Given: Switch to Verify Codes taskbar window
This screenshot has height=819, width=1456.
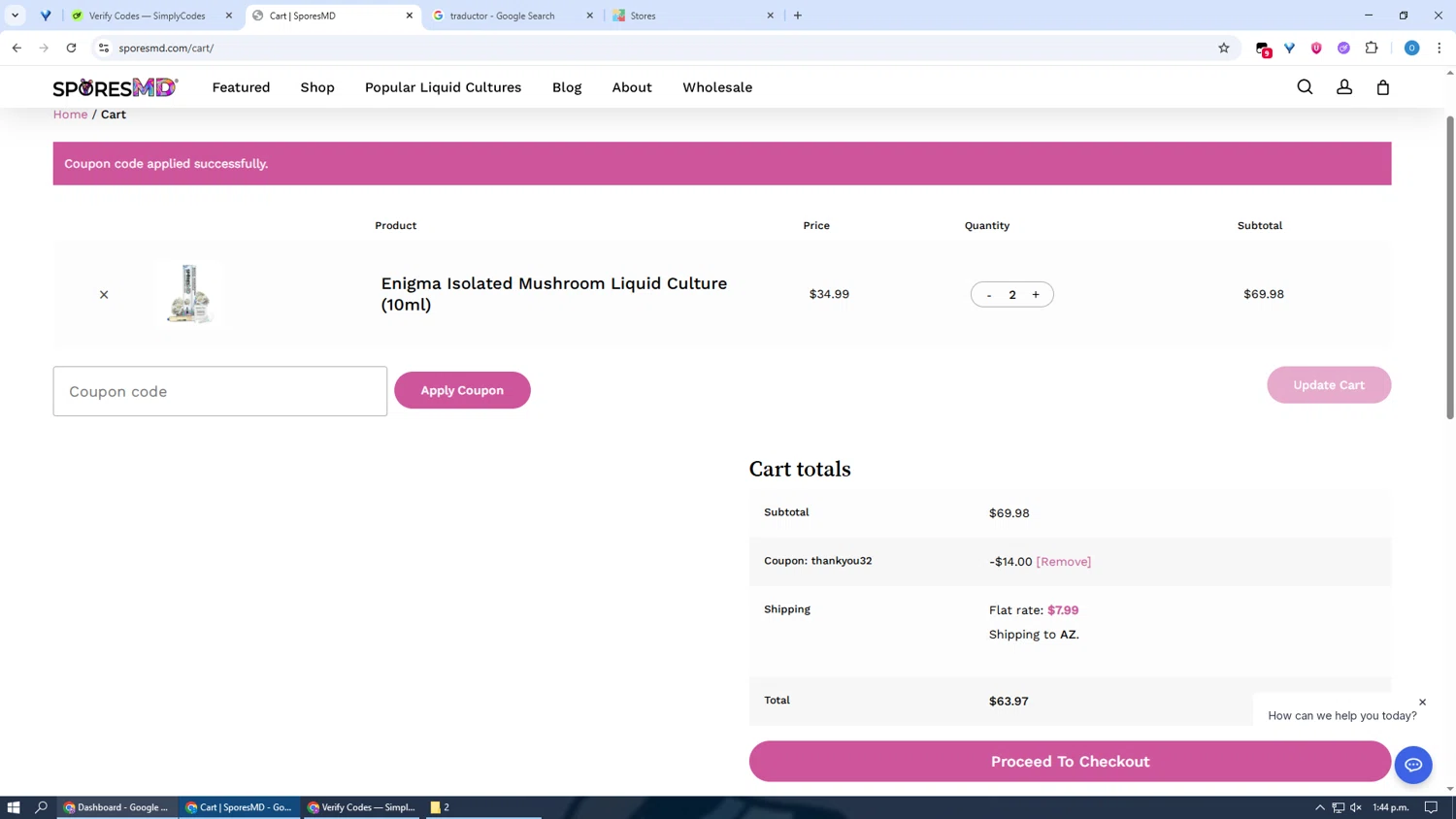Looking at the screenshot, I should pos(361,807).
